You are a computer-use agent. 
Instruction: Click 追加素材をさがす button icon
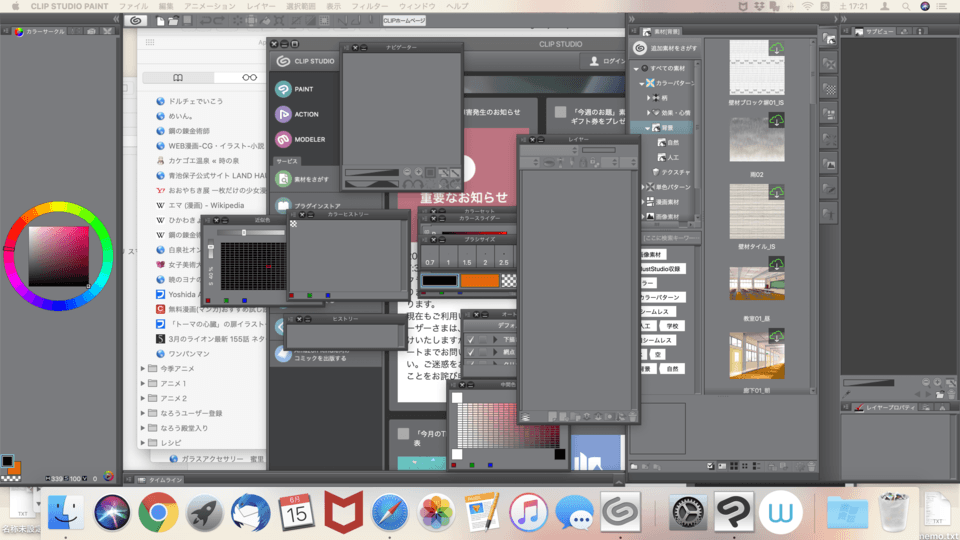click(640, 48)
